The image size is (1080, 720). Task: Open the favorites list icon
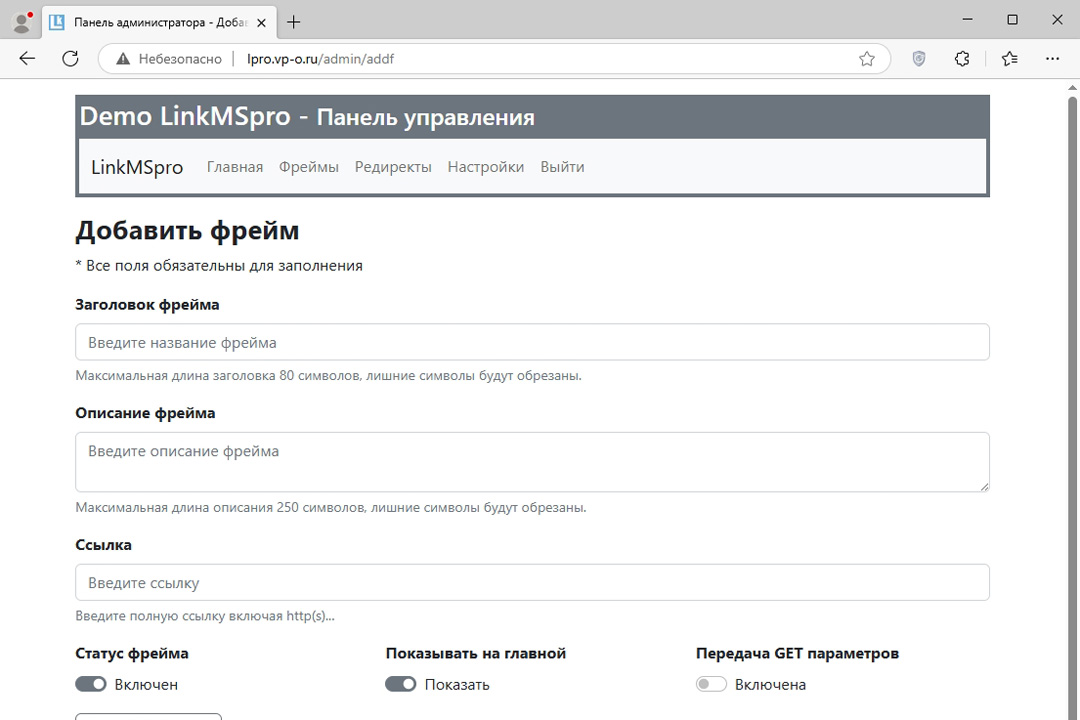[1010, 59]
